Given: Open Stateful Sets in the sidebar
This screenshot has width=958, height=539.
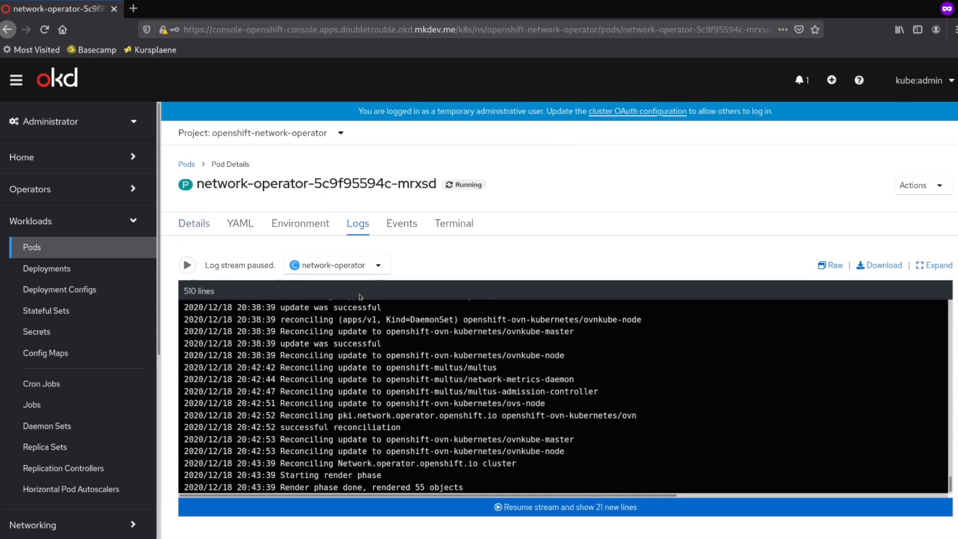Looking at the screenshot, I should pos(46,311).
